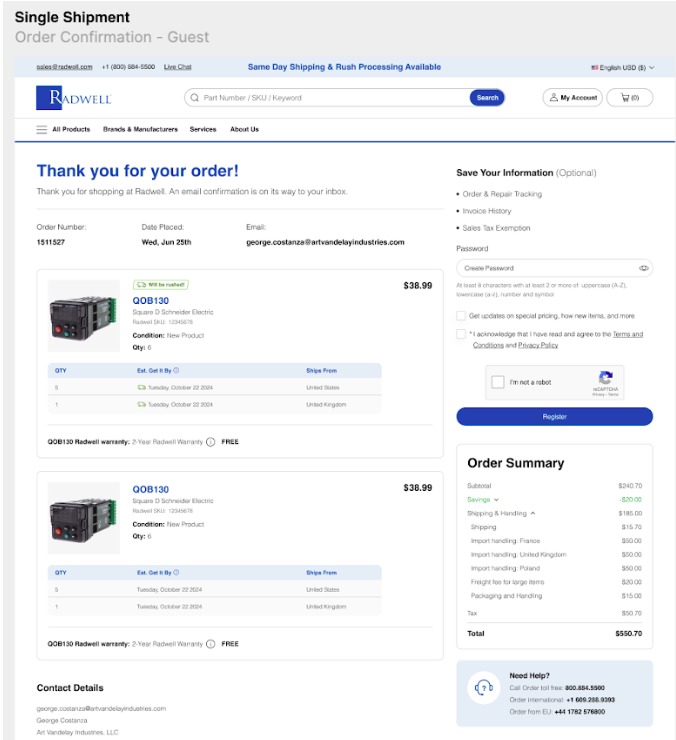The image size is (676, 740).
Task: Click the +1 (800) 884-5500 header phone
Action: click(x=128, y=67)
